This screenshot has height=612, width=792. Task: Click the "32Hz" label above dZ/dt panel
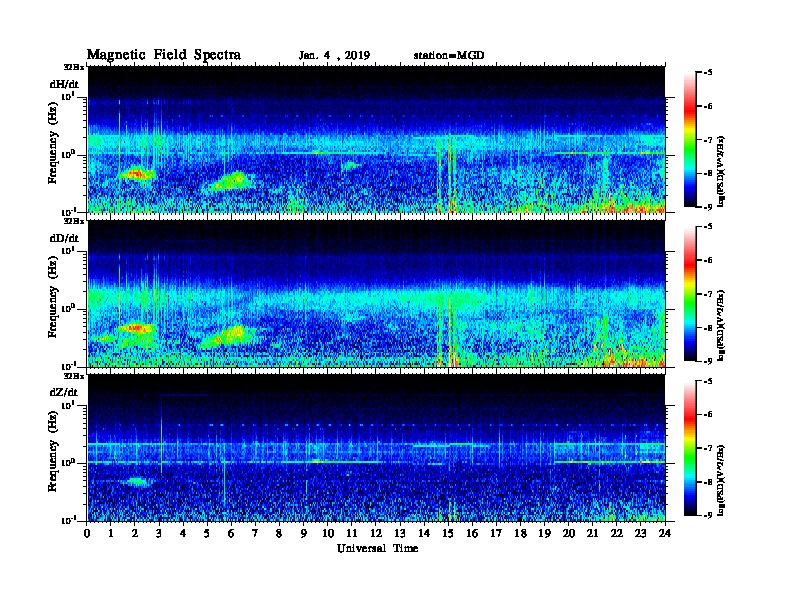click(x=74, y=376)
